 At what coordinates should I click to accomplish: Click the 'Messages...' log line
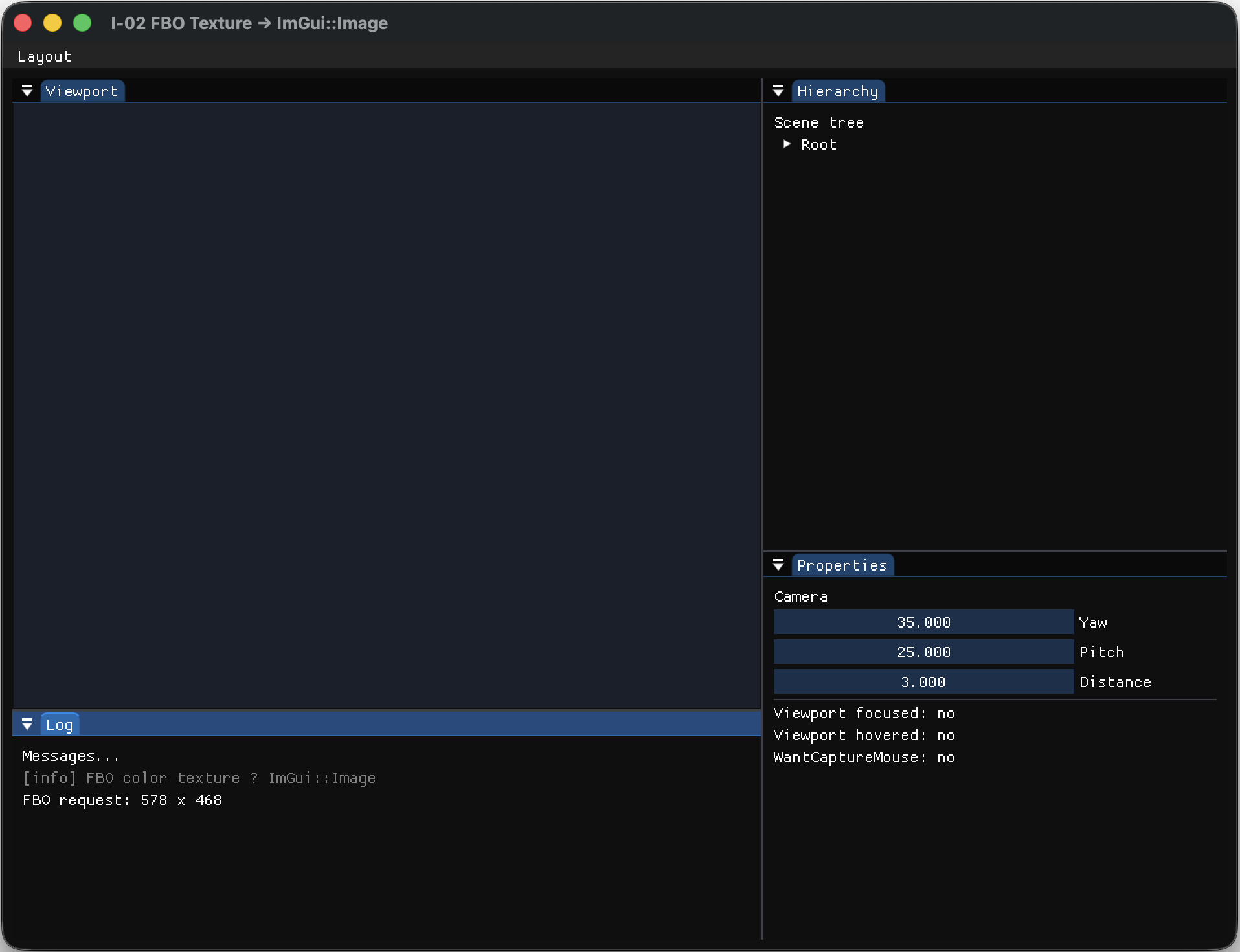[x=71, y=756]
